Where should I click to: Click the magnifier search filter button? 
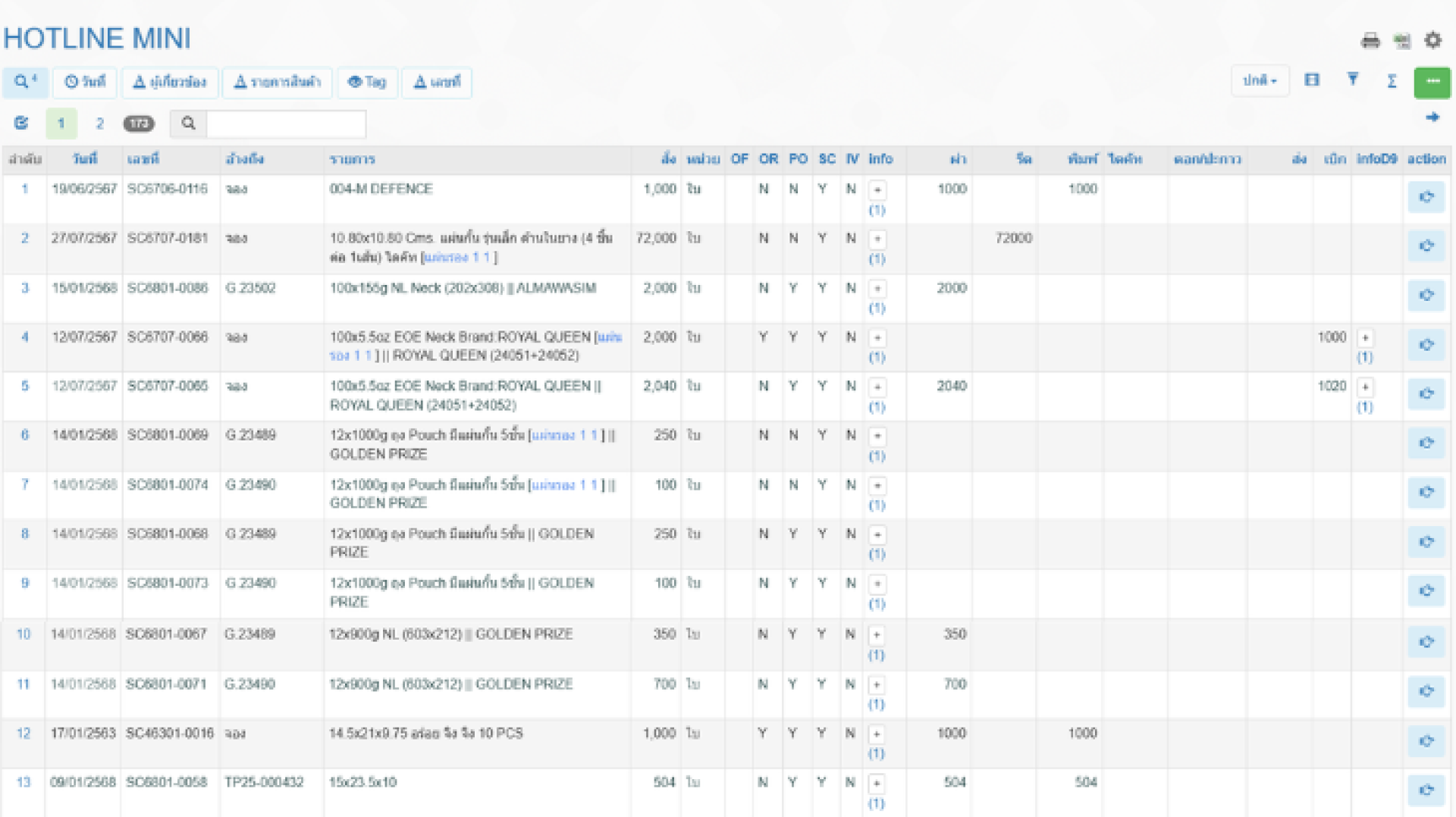coord(26,82)
